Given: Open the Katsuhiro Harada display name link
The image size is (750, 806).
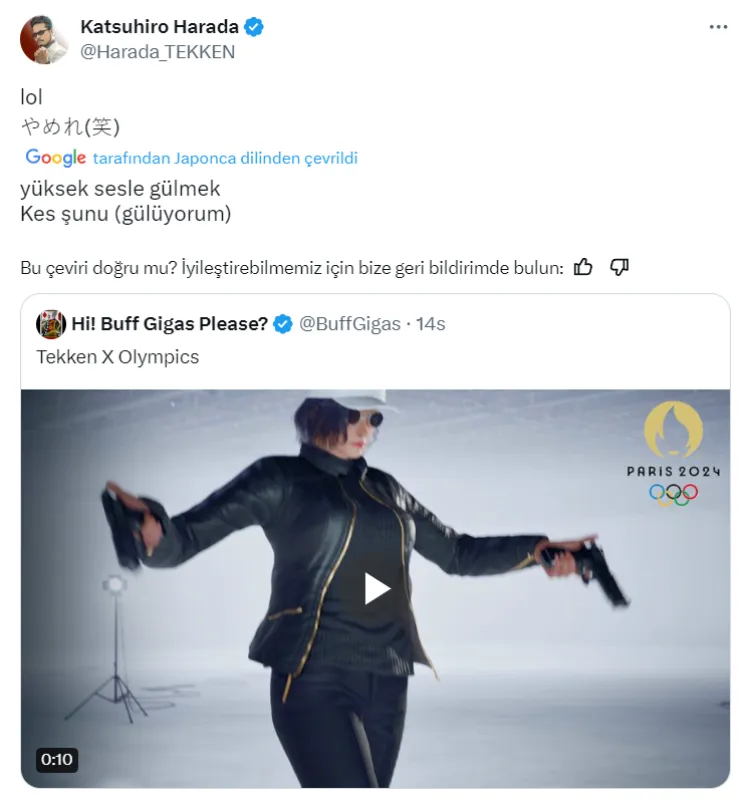Looking at the screenshot, I should click(x=161, y=28).
